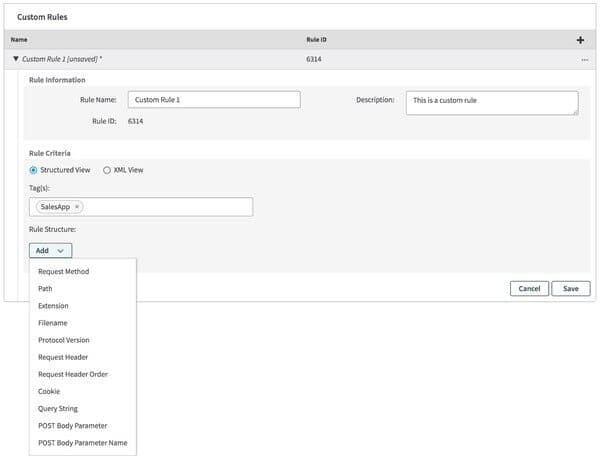
Task: Choose Request Method from the Add menu
Action: click(x=64, y=271)
